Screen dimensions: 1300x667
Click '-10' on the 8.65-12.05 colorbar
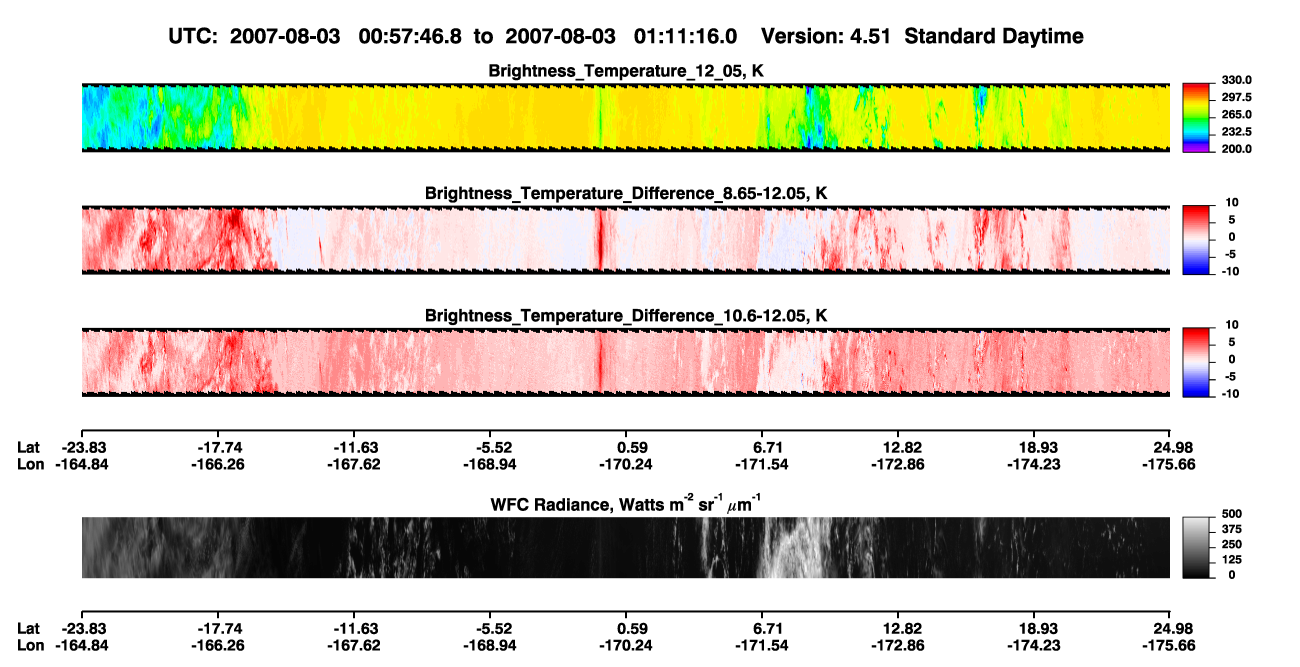pos(1231,271)
